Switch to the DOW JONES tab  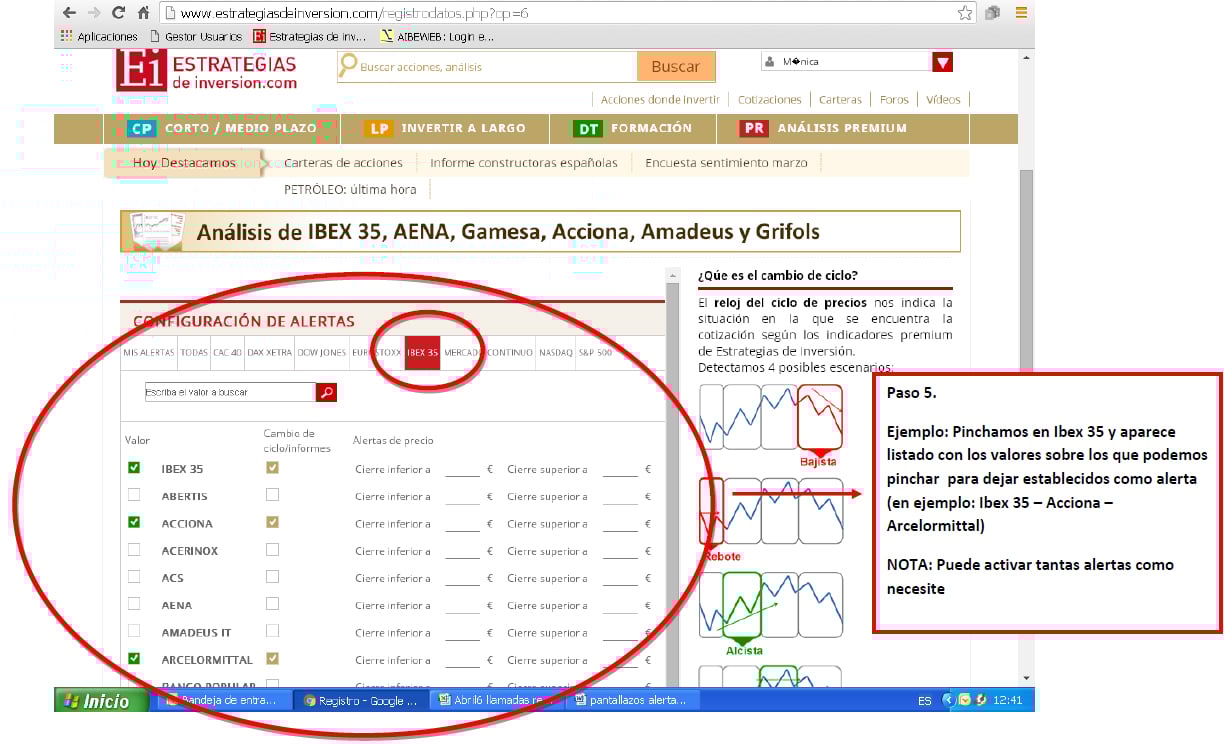pos(321,353)
